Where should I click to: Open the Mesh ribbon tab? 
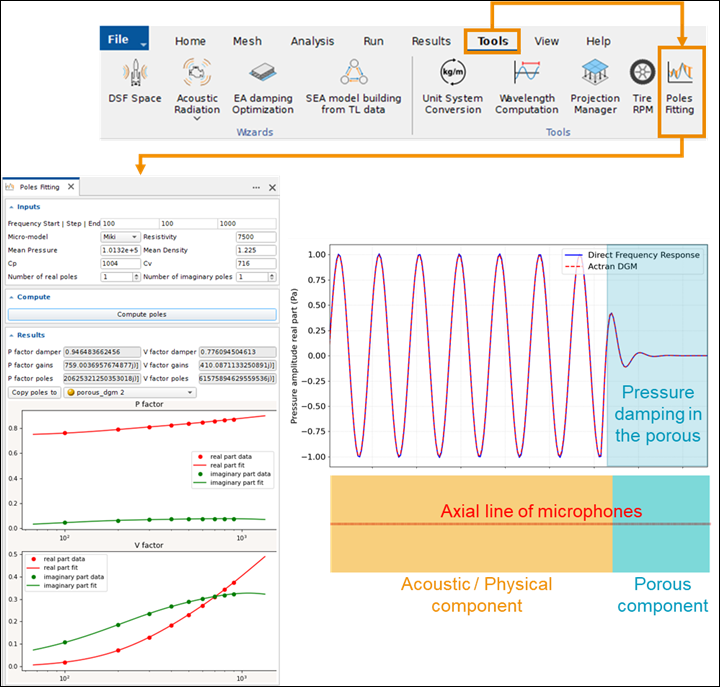click(x=247, y=42)
